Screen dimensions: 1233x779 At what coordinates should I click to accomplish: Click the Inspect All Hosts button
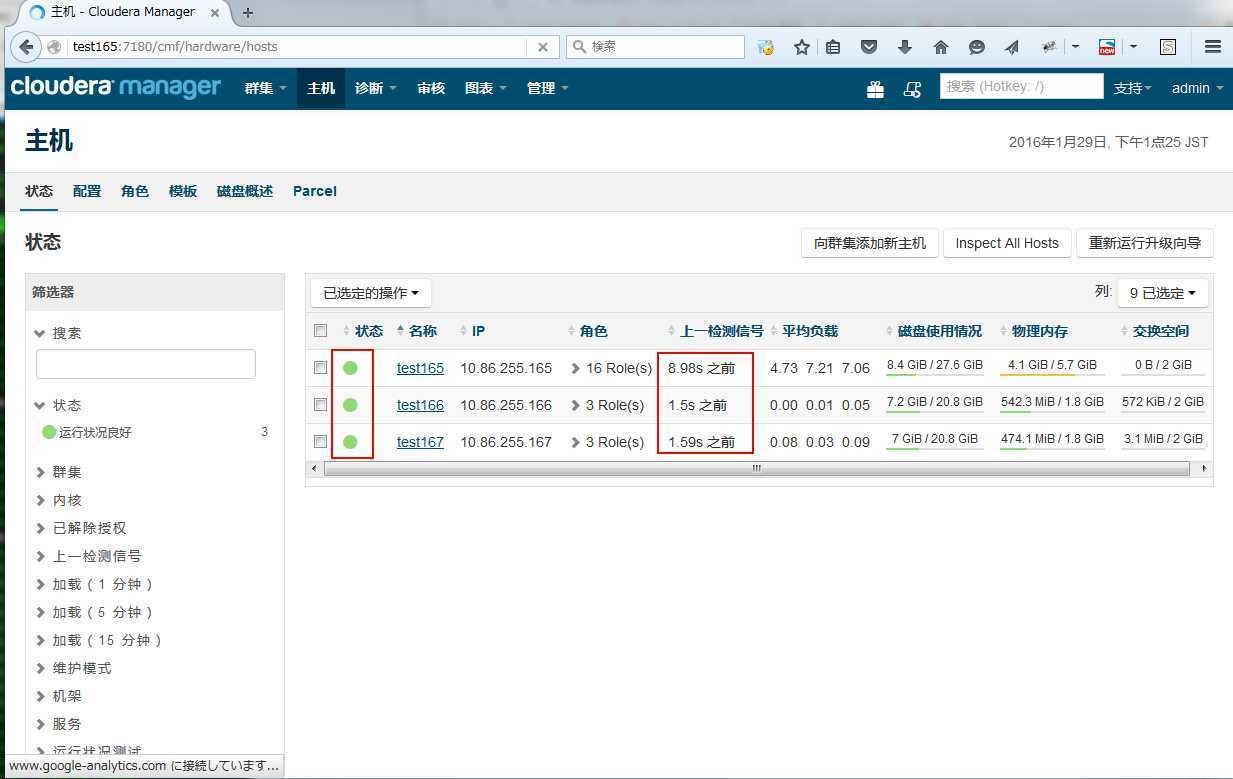tap(1007, 243)
